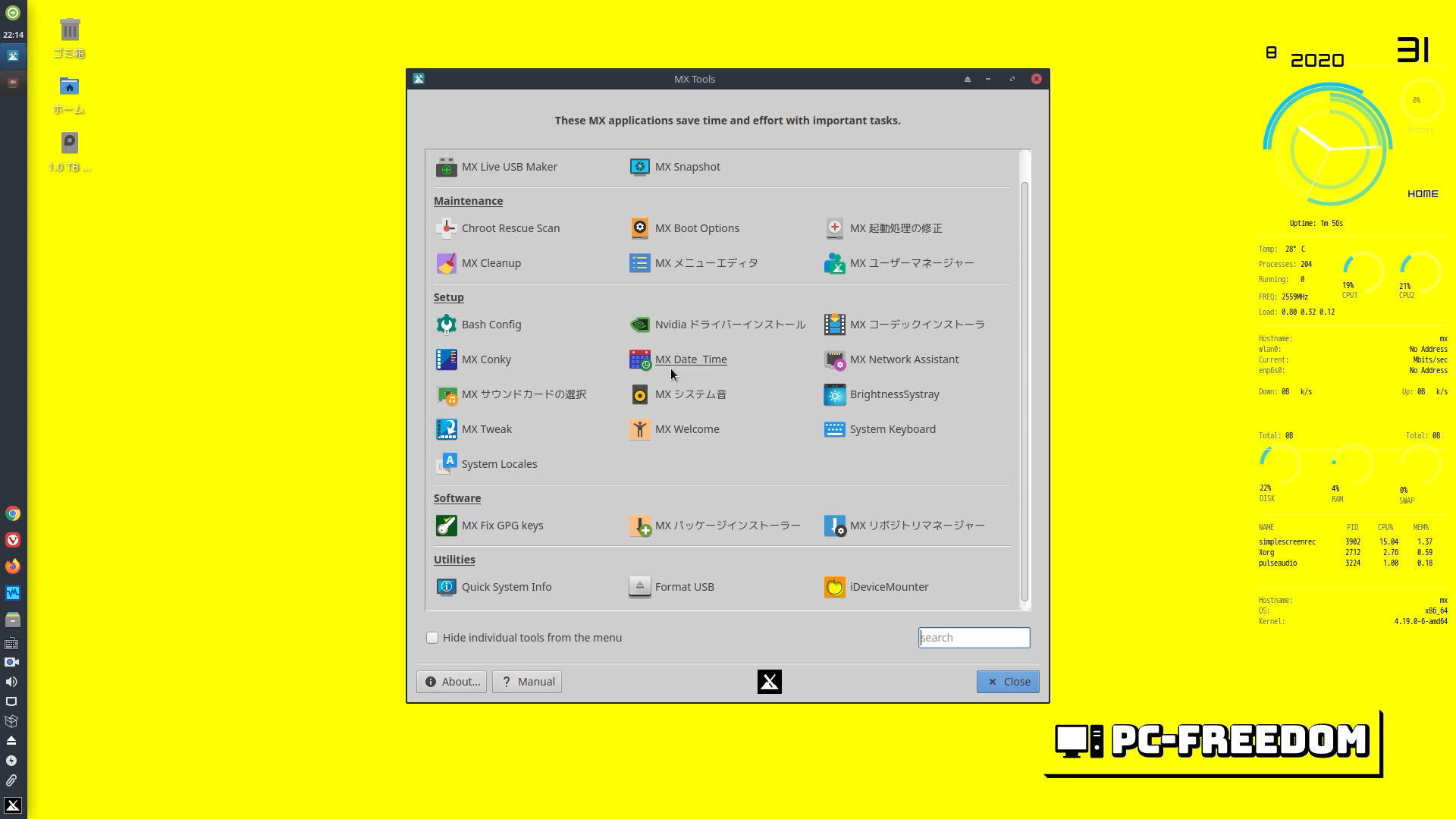The height and width of the screenshot is (819, 1456).
Task: Open the Manual button
Action: 527,682
